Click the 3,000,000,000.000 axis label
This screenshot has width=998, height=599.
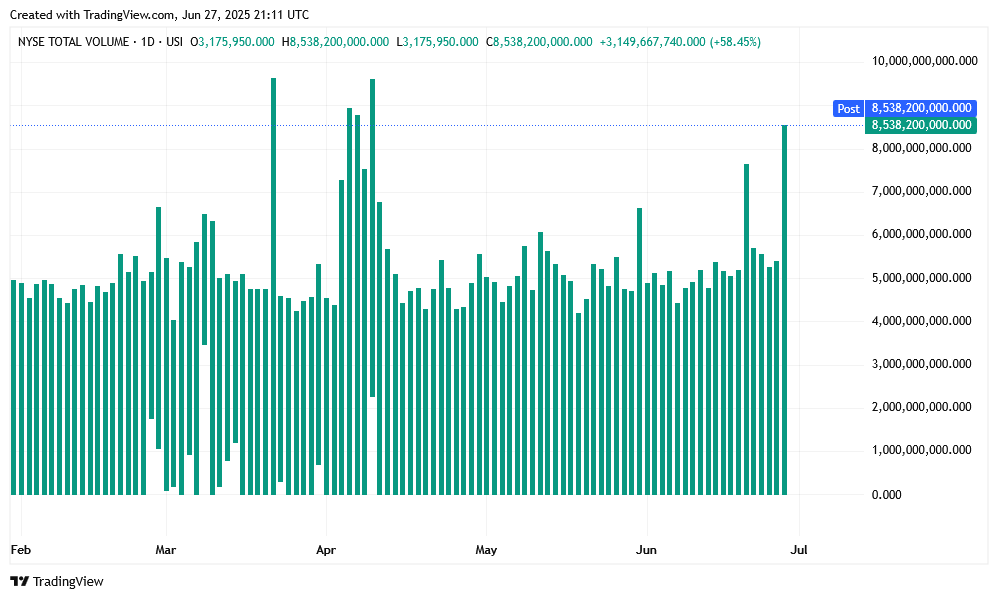921,364
